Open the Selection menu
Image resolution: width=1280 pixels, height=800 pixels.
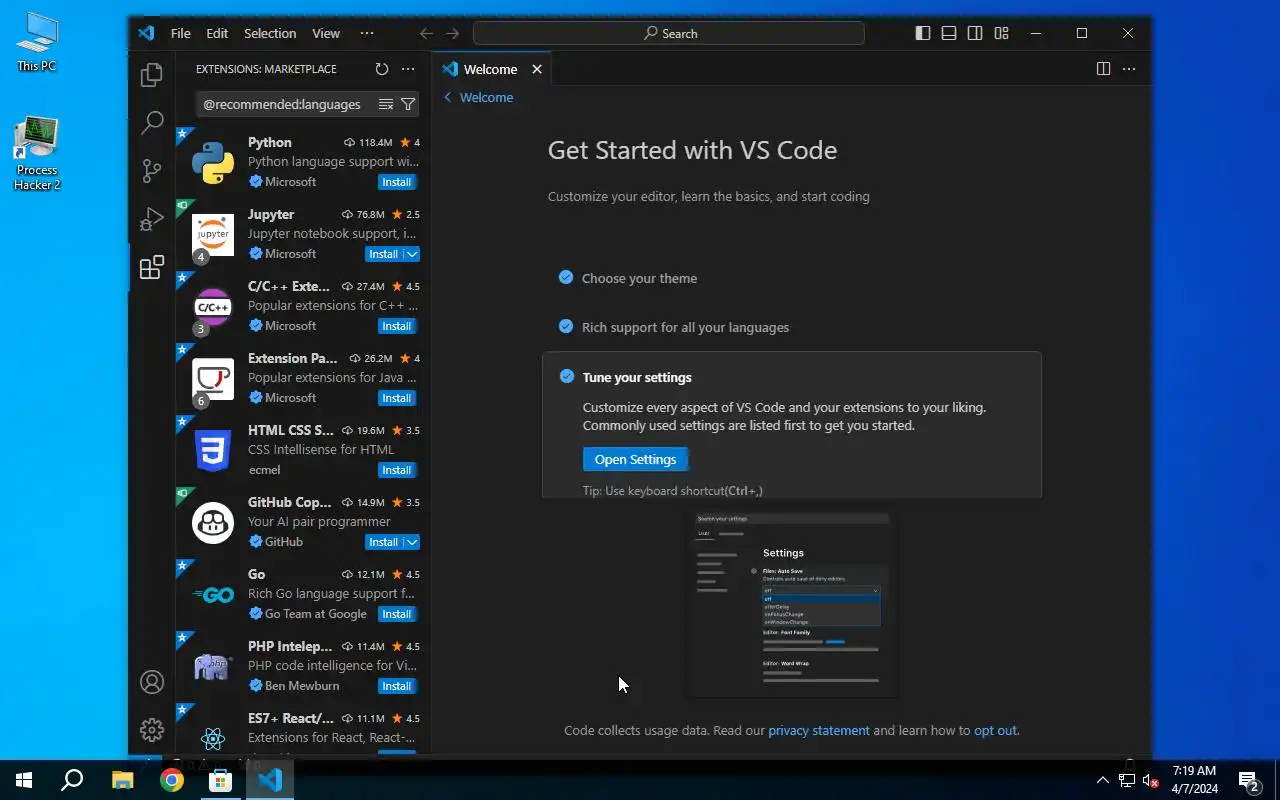click(270, 33)
